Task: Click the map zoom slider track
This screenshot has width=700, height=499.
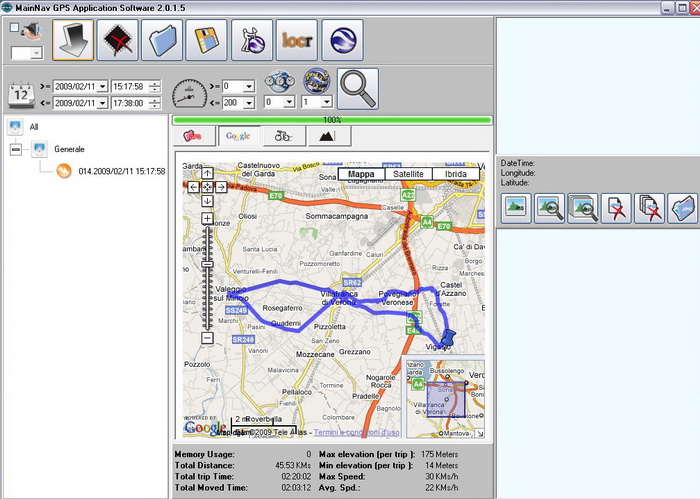Action: click(x=207, y=280)
